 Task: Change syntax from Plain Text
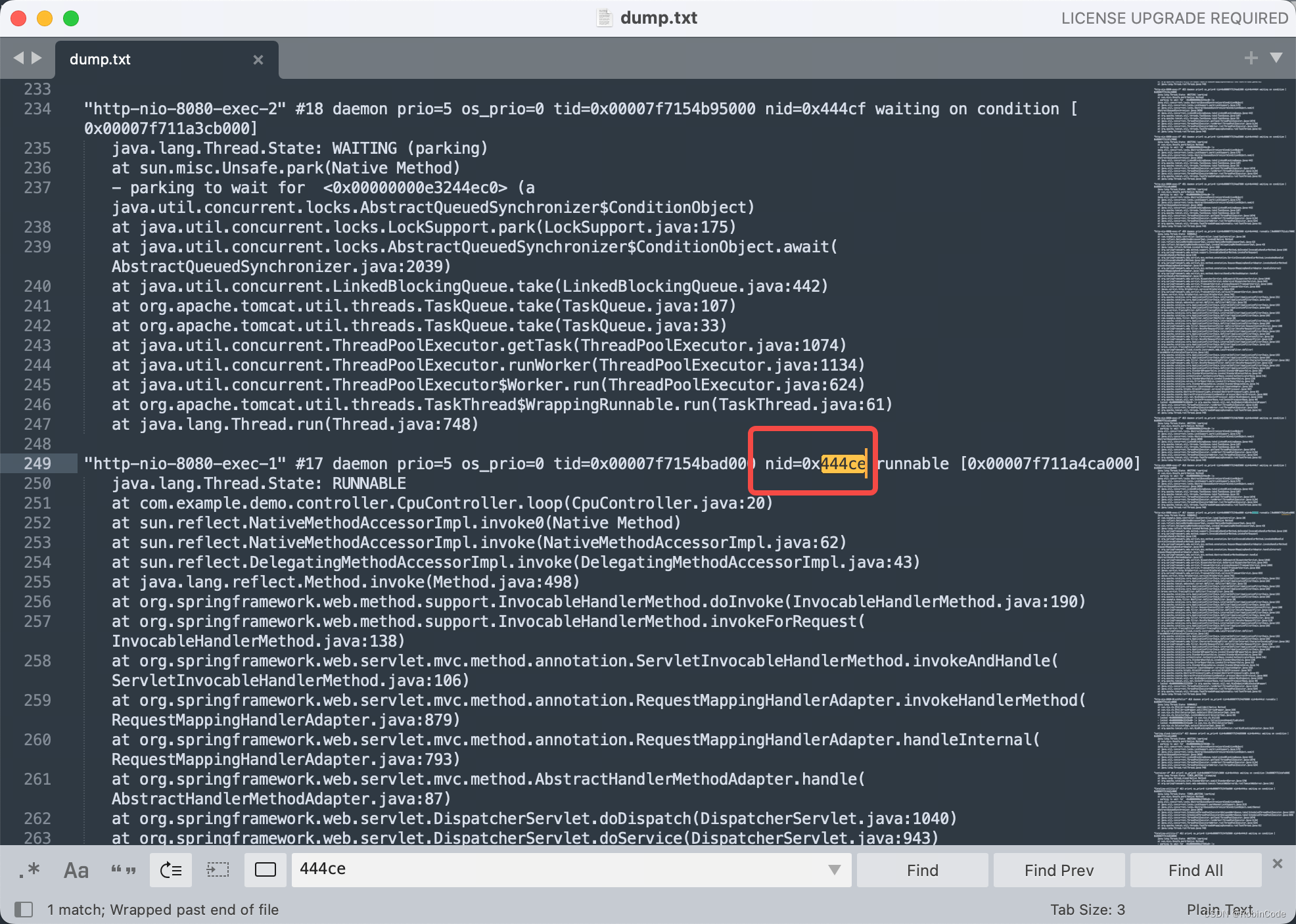click(x=1220, y=910)
